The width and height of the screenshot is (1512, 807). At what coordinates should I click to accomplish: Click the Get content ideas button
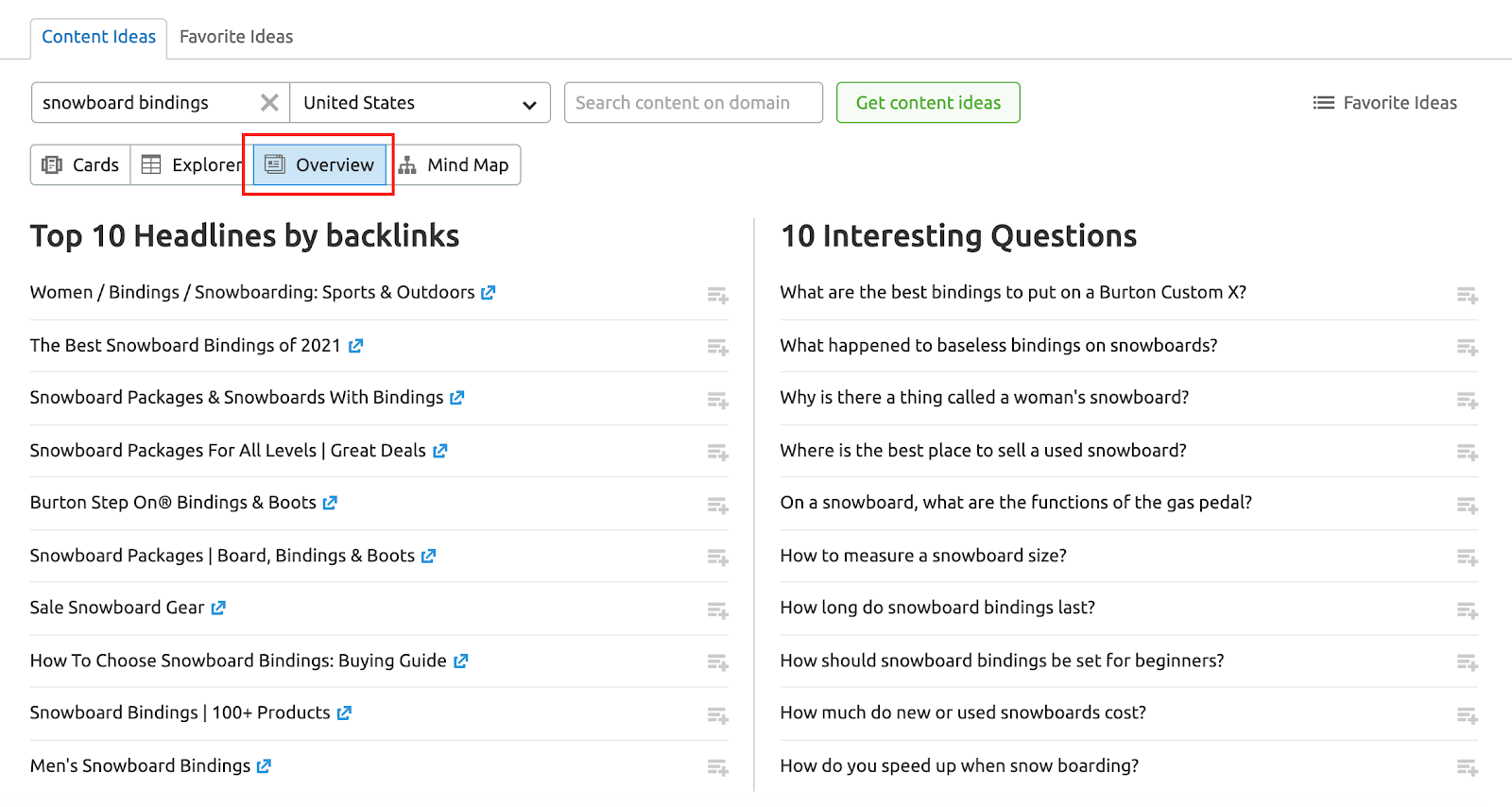click(x=928, y=103)
